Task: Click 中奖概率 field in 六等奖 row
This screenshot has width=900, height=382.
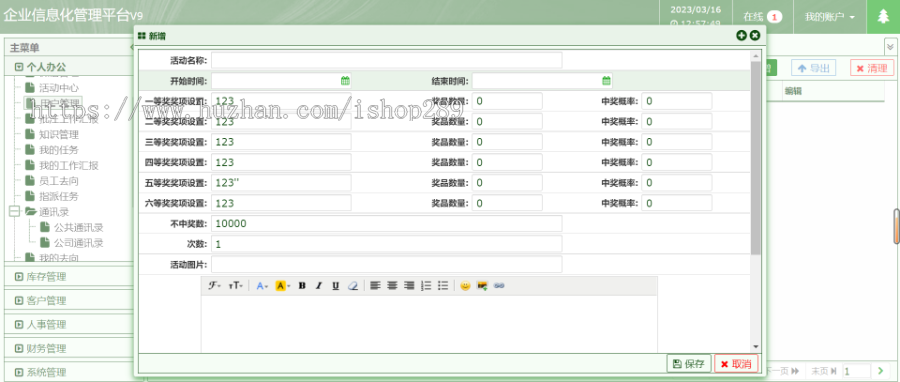Action: tap(677, 203)
